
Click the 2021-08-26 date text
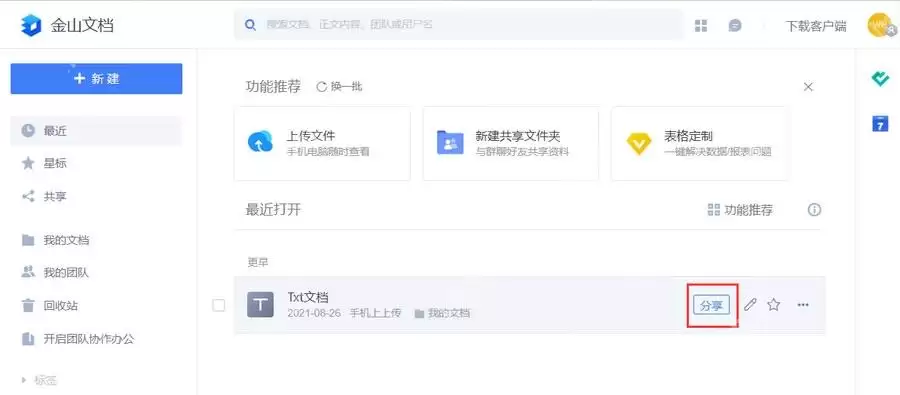(x=313, y=313)
